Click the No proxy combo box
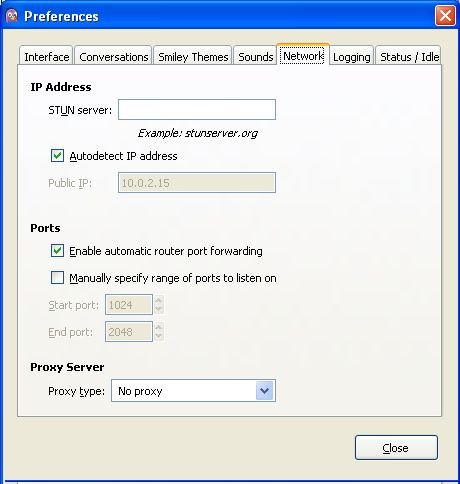 coord(193,390)
